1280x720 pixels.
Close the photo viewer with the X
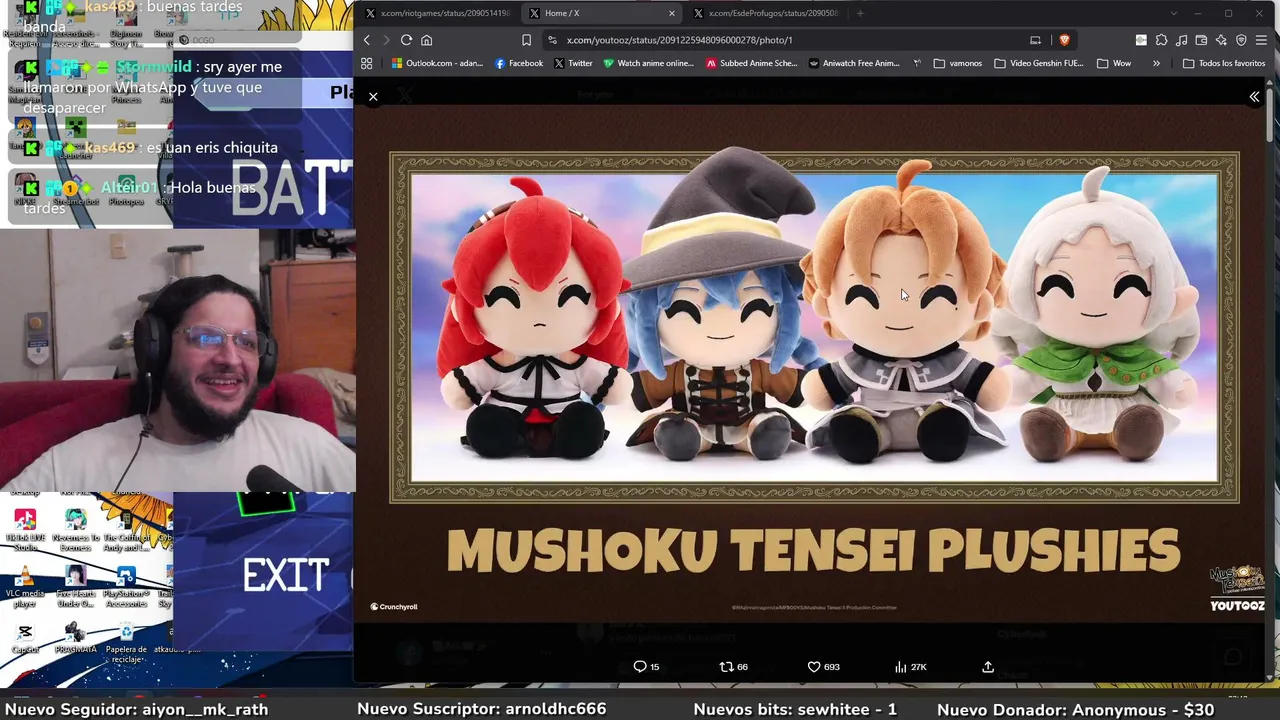coord(373,97)
